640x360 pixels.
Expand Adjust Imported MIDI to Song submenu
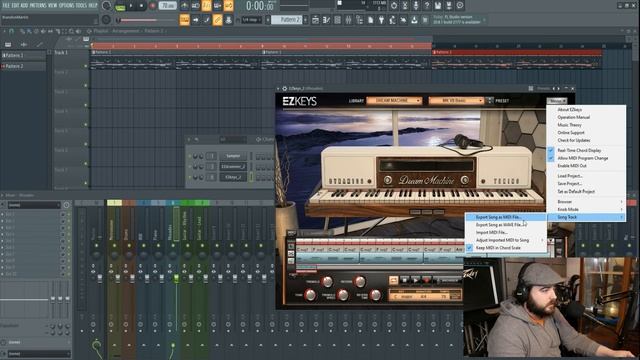click(506, 240)
